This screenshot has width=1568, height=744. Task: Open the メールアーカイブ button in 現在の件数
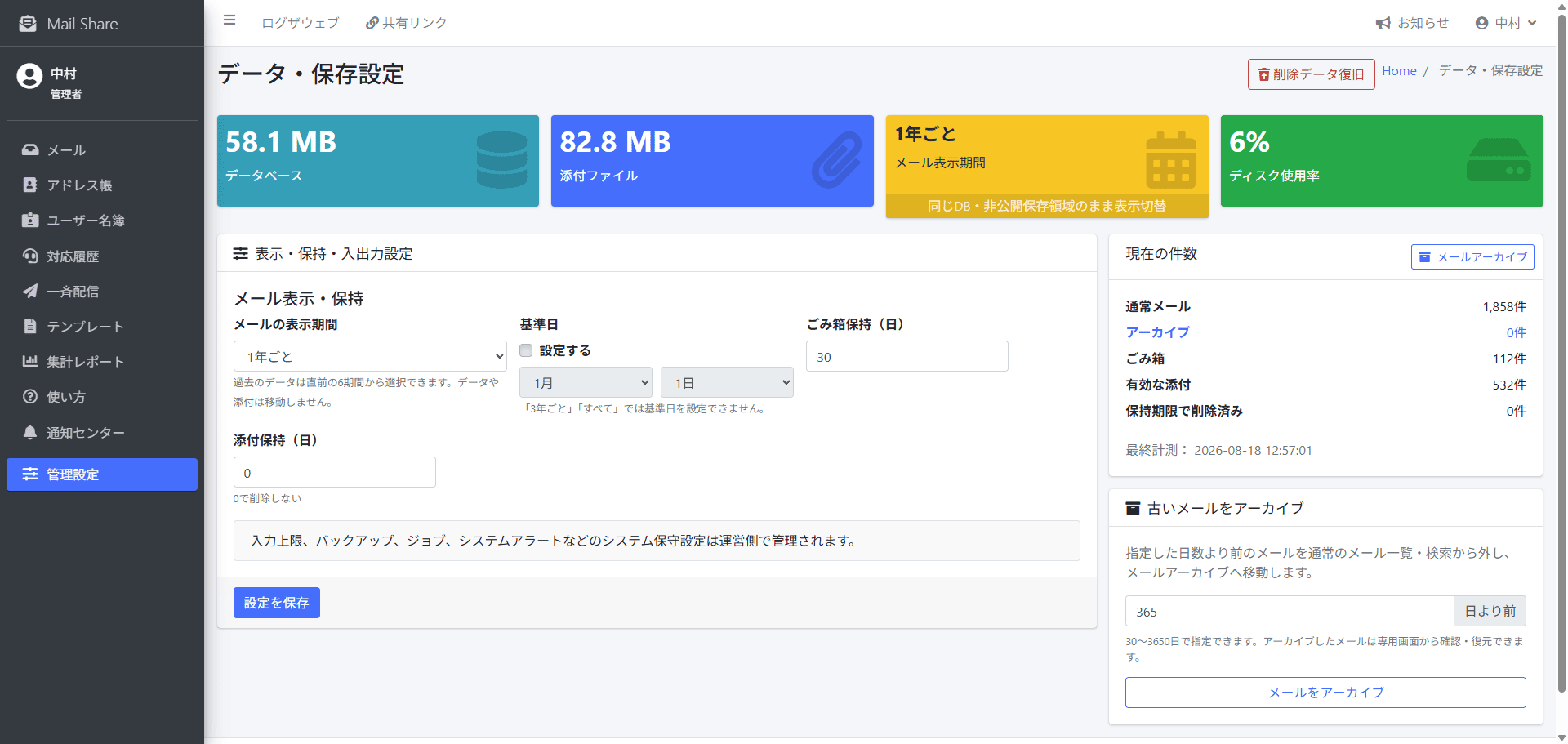click(x=1472, y=256)
